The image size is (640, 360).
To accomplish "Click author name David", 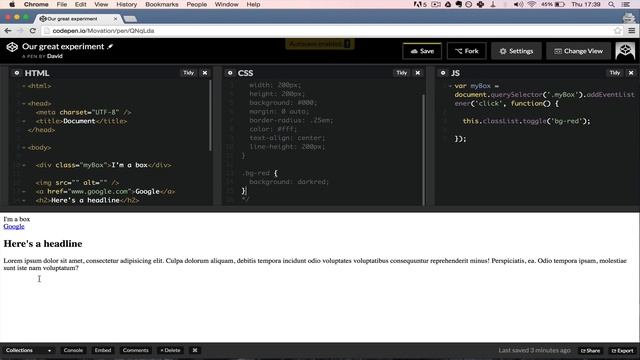I will click(x=55, y=56).
